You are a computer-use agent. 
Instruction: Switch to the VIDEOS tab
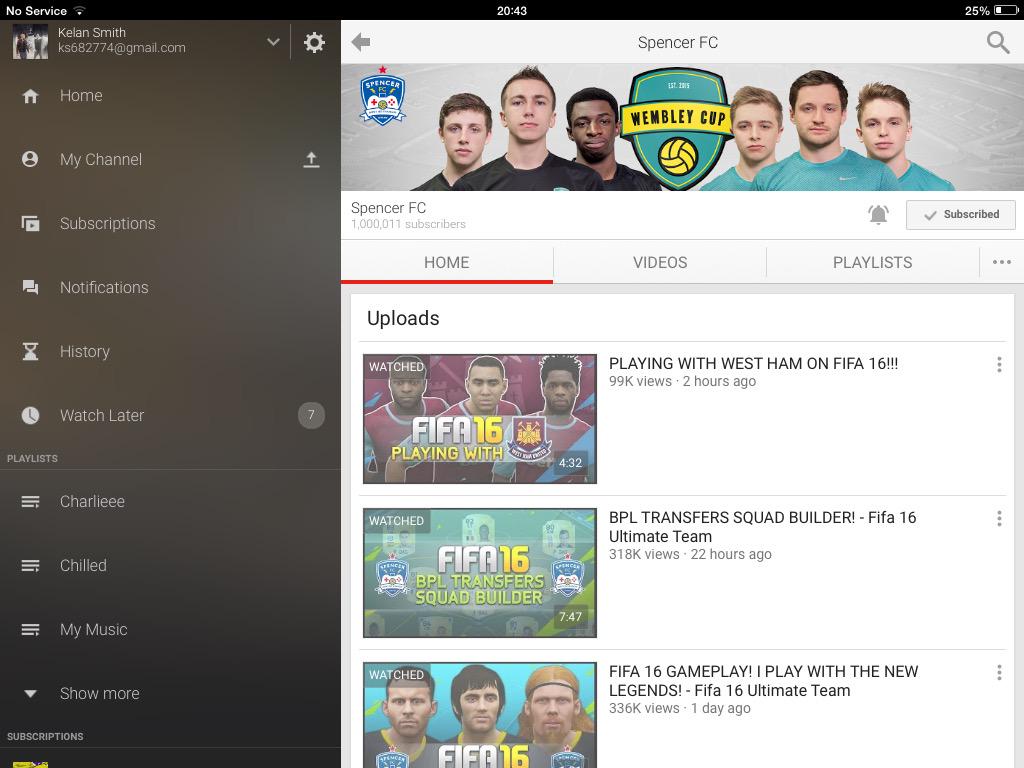[x=660, y=263]
